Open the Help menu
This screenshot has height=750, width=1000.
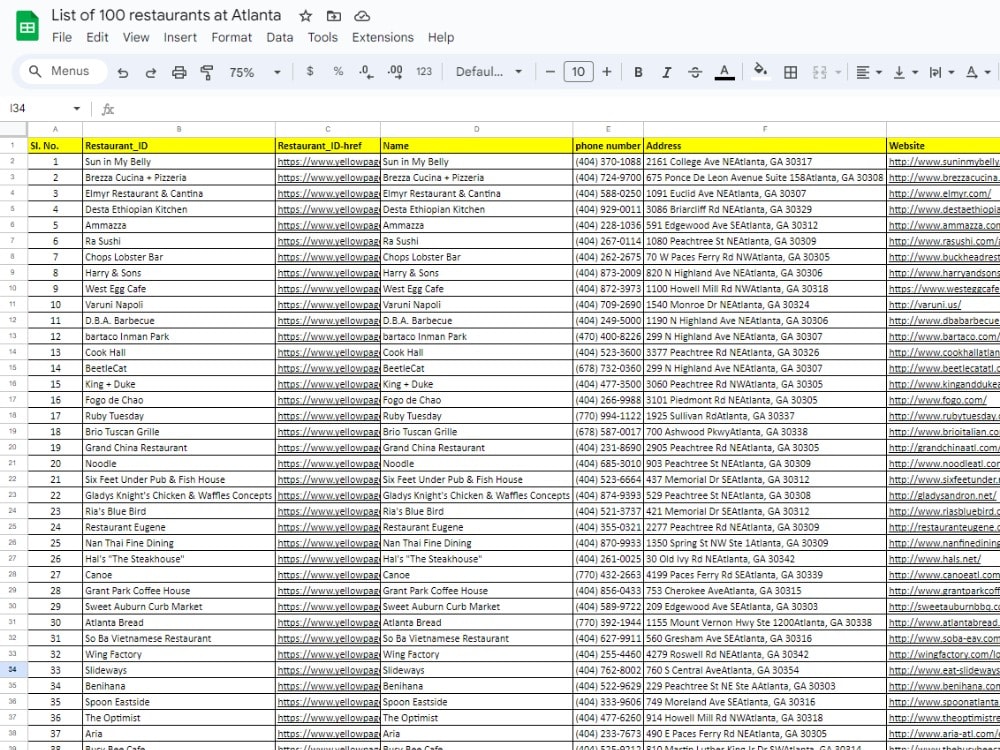tap(441, 38)
